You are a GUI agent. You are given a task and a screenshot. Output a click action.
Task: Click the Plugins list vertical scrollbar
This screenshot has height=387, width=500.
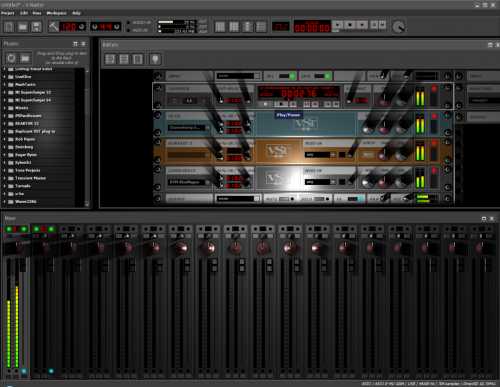pyautogui.click(x=87, y=137)
